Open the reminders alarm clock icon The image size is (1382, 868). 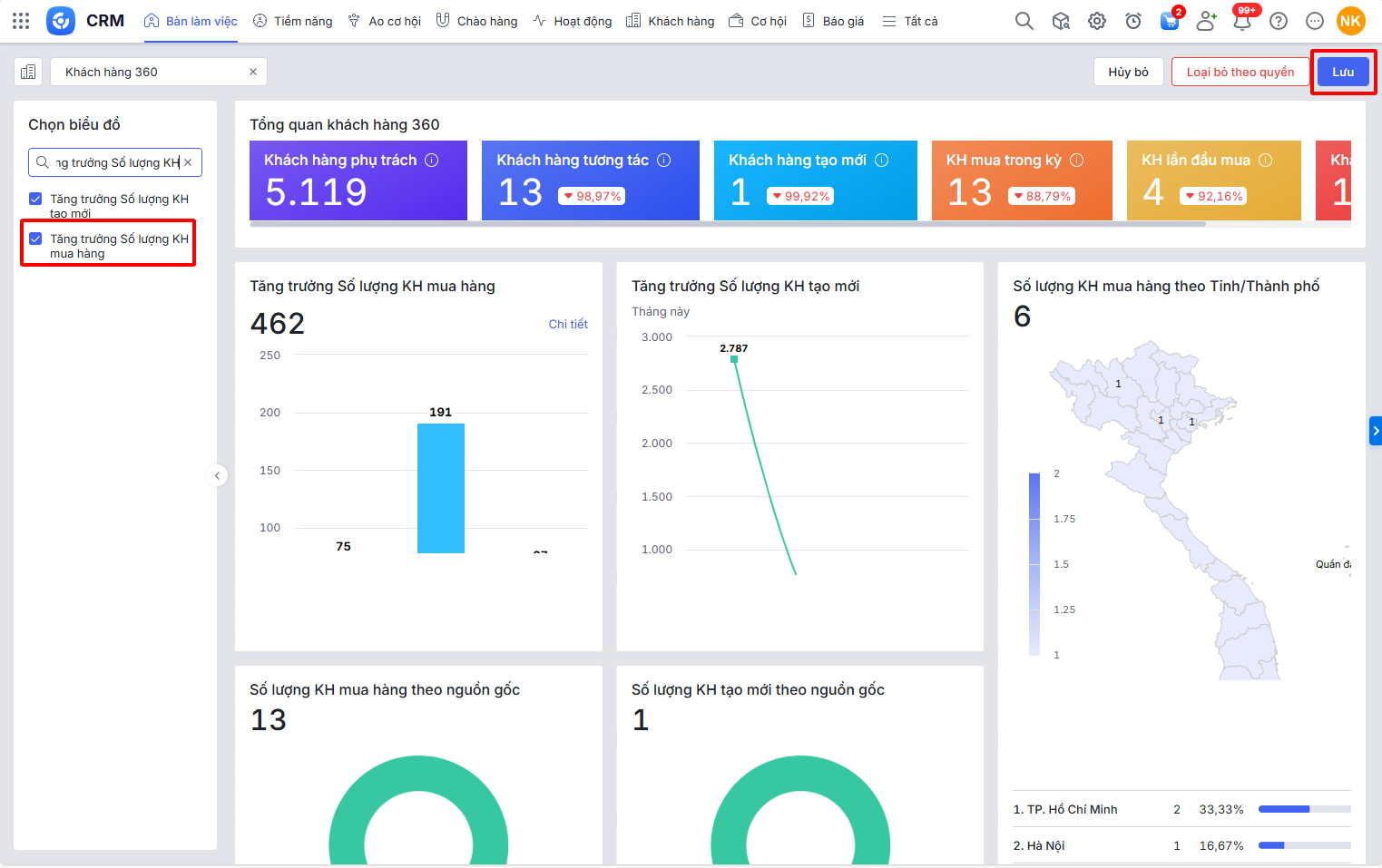coord(1133,21)
